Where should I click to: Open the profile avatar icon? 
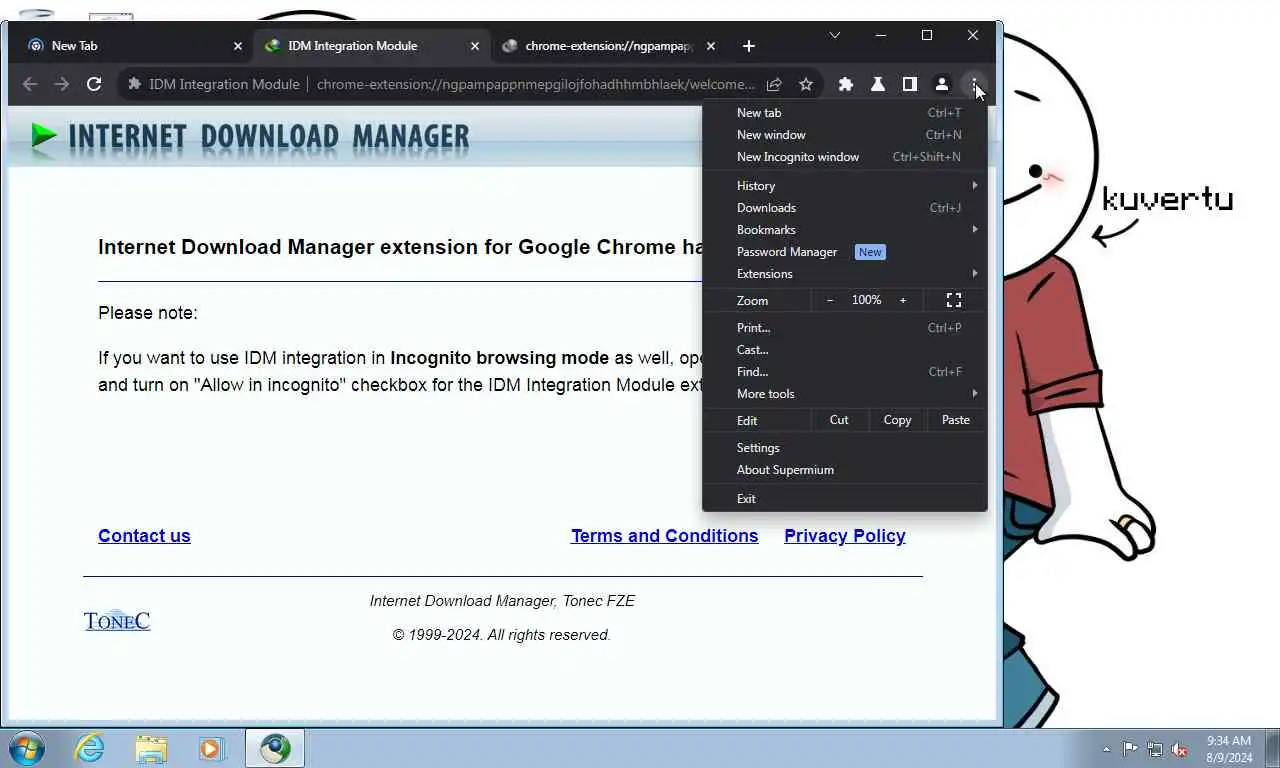point(942,84)
